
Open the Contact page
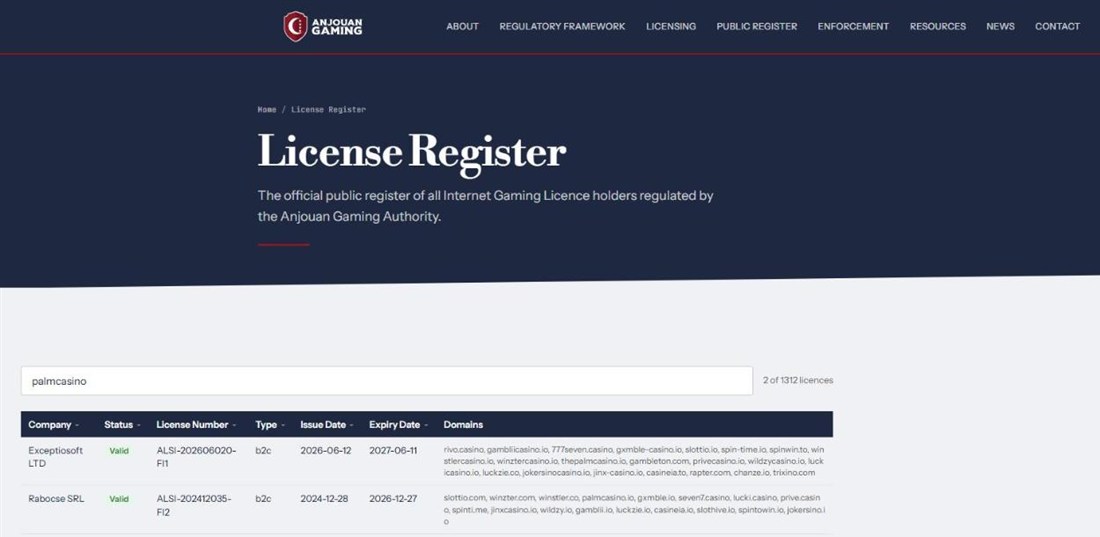(1057, 26)
